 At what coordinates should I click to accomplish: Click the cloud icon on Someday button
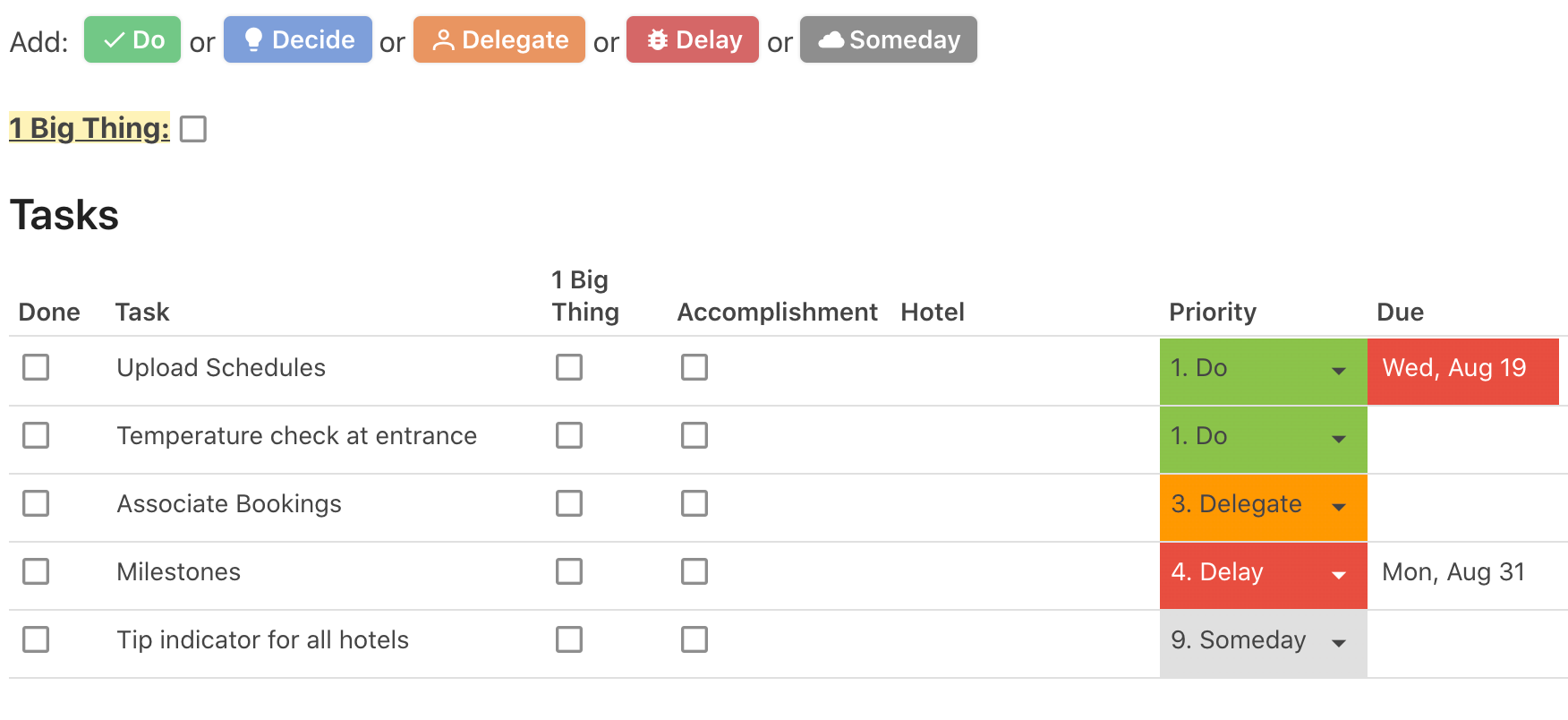coord(831,40)
